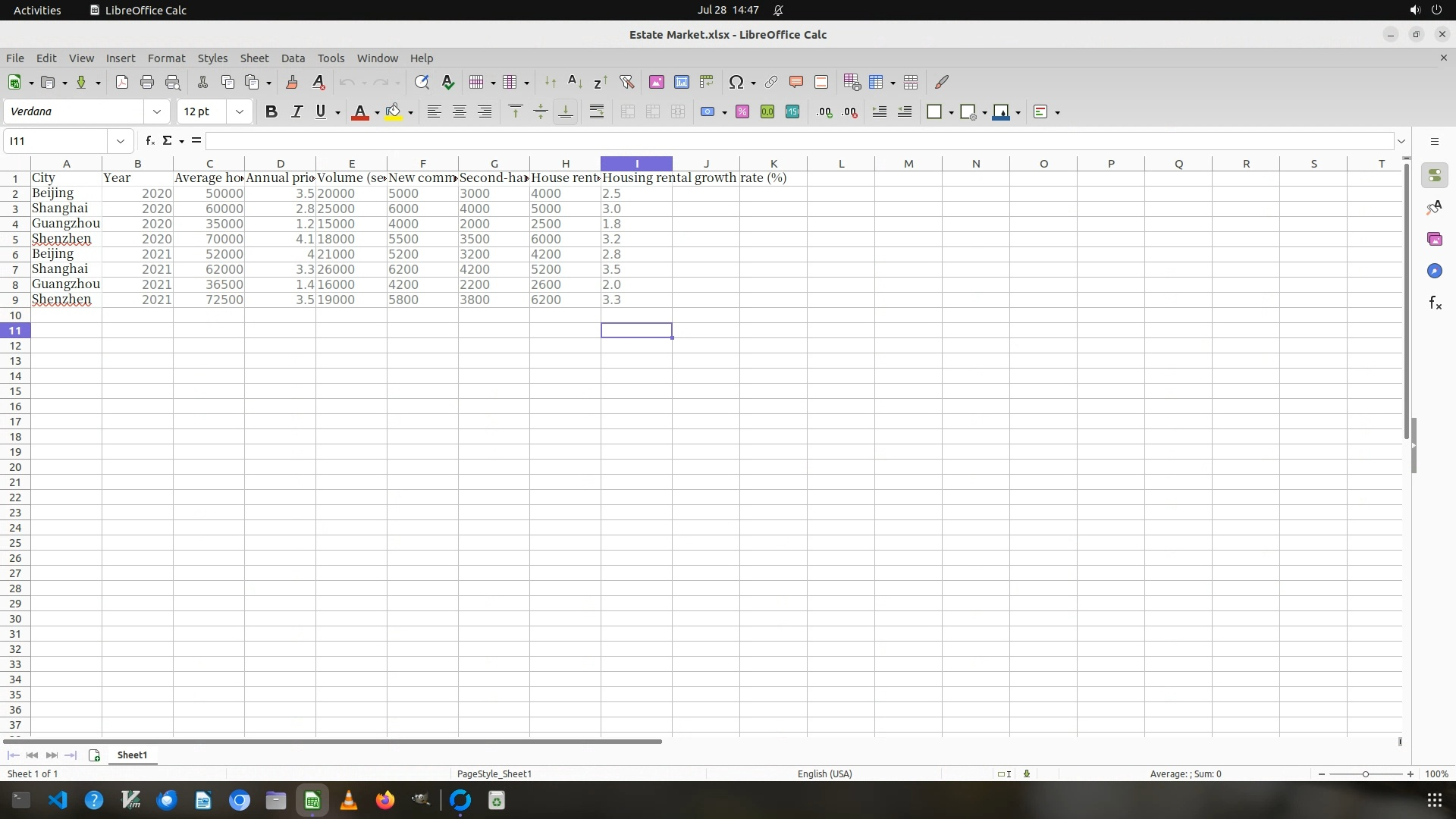The width and height of the screenshot is (1456, 819).
Task: Click the Clone Formatting paintbrush icon
Action: click(292, 83)
